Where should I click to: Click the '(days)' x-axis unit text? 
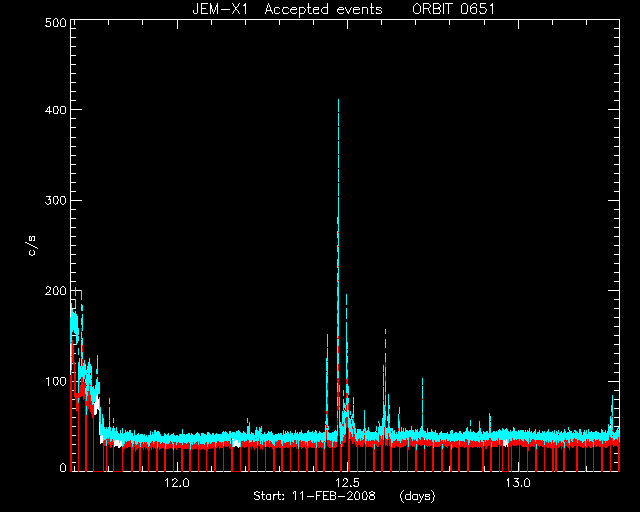pyautogui.click(x=417, y=496)
